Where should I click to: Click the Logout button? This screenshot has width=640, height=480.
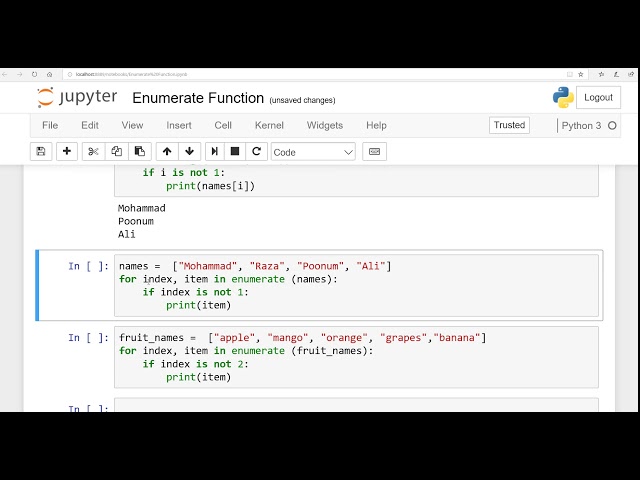598,98
